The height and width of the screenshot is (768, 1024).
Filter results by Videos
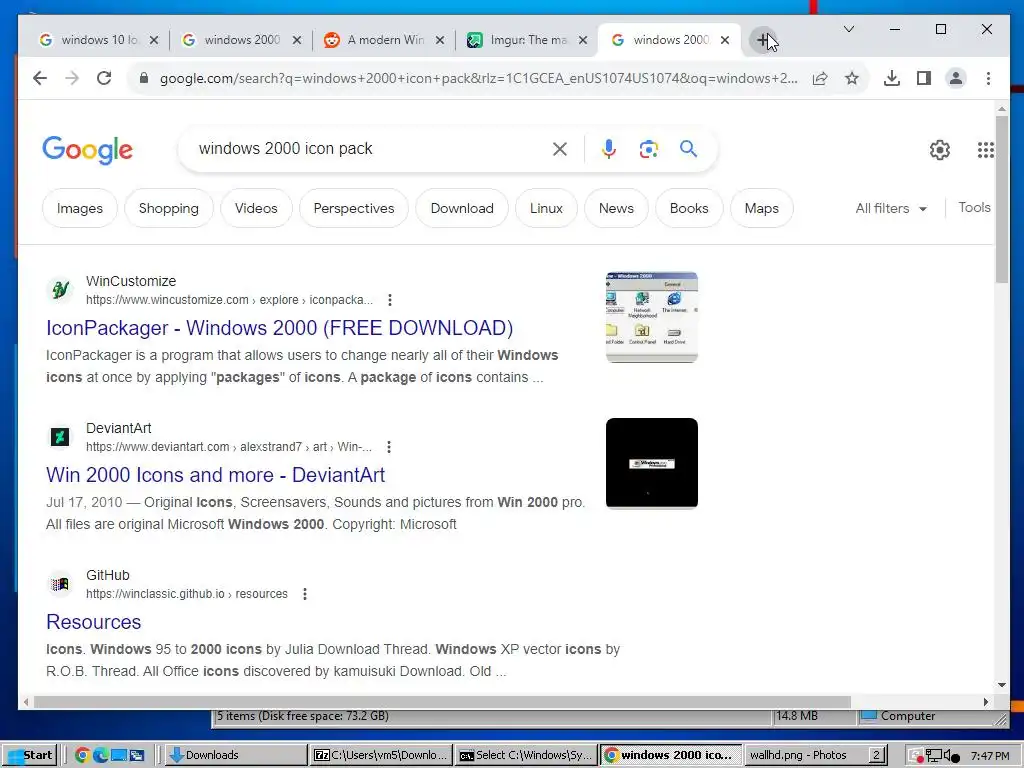[256, 208]
